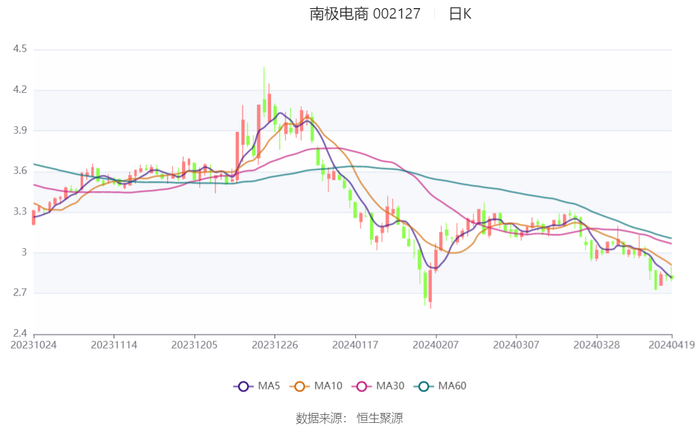Select the final 20240419 date label

(x=671, y=344)
